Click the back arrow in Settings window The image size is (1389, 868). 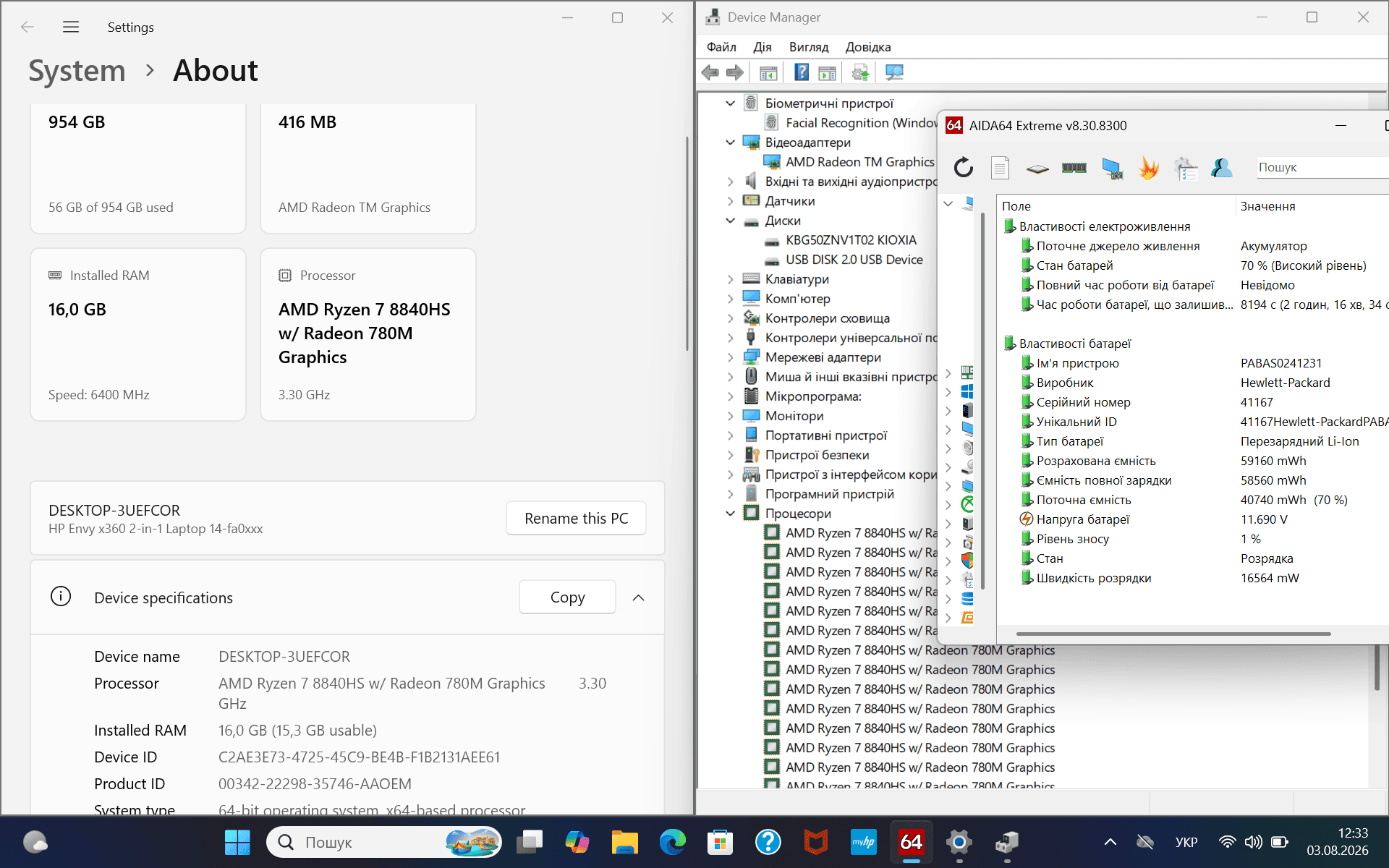pos(27,27)
